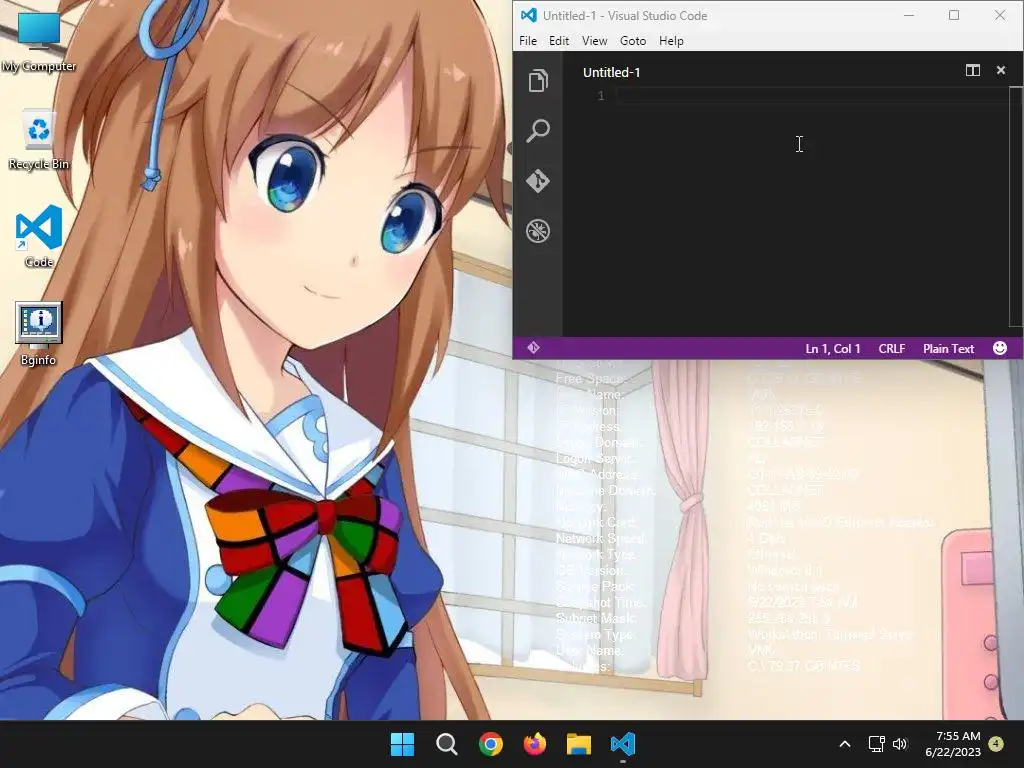The width and height of the screenshot is (1024, 768).
Task: Select the Untitled-1 editor title
Action: pyautogui.click(x=611, y=72)
